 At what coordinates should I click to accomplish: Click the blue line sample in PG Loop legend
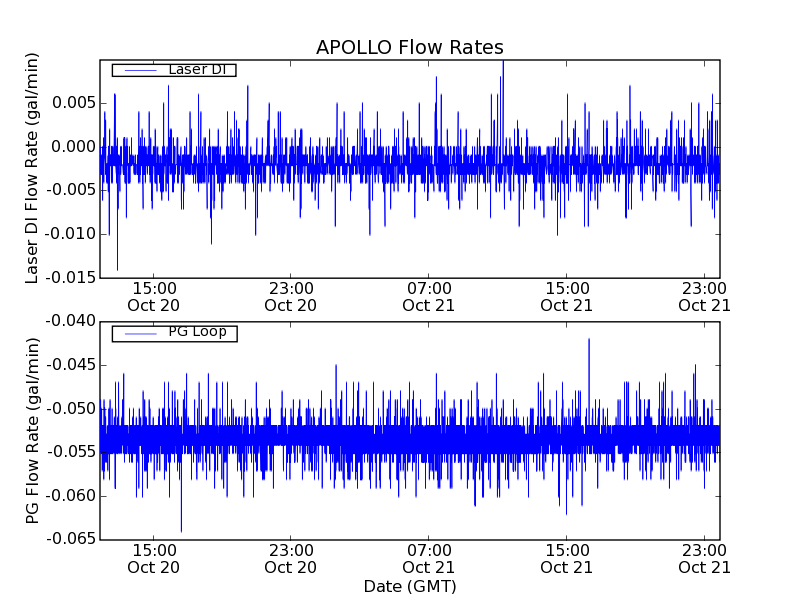click(138, 333)
